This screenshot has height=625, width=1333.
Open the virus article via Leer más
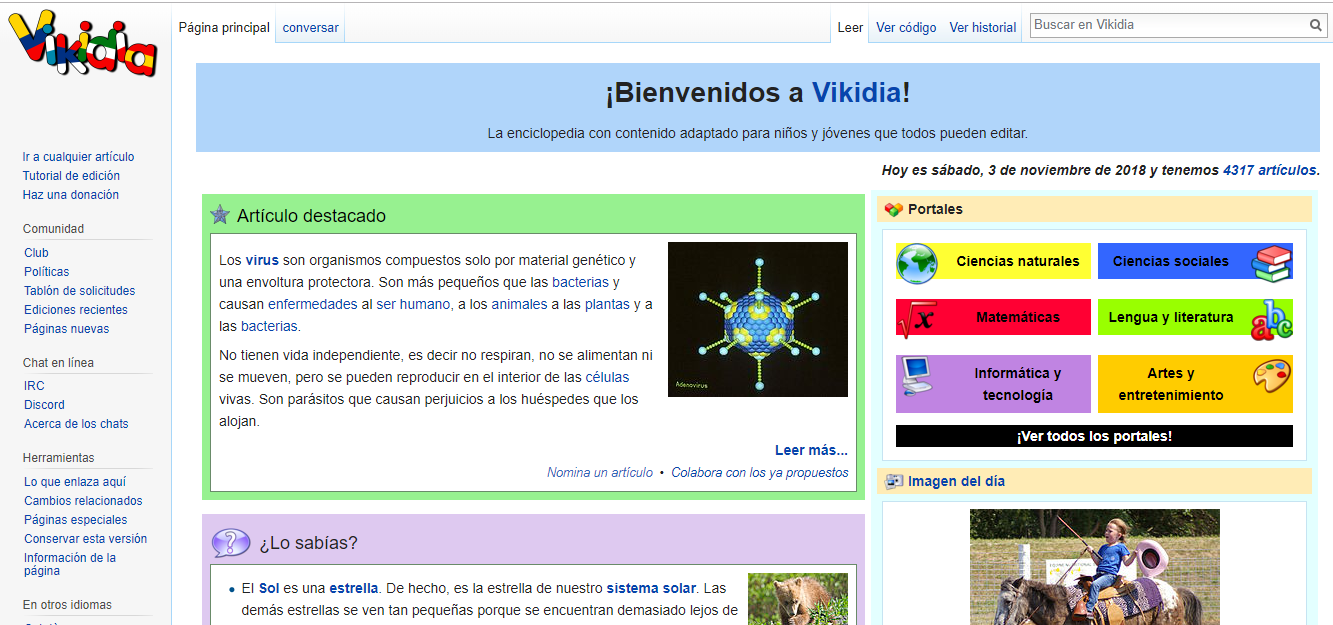811,450
